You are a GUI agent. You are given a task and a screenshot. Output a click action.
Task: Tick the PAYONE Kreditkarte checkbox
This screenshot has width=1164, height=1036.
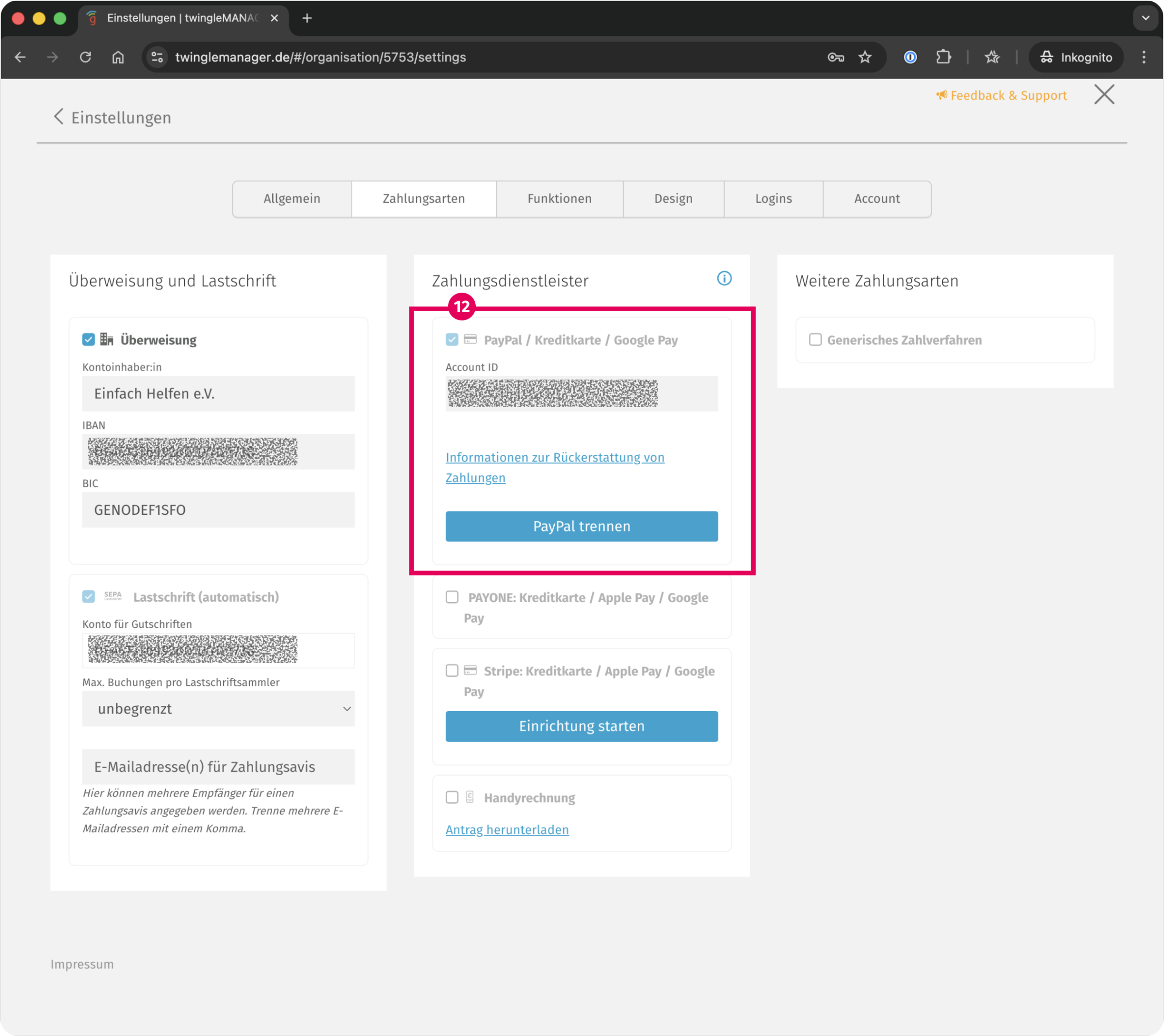pyautogui.click(x=452, y=597)
